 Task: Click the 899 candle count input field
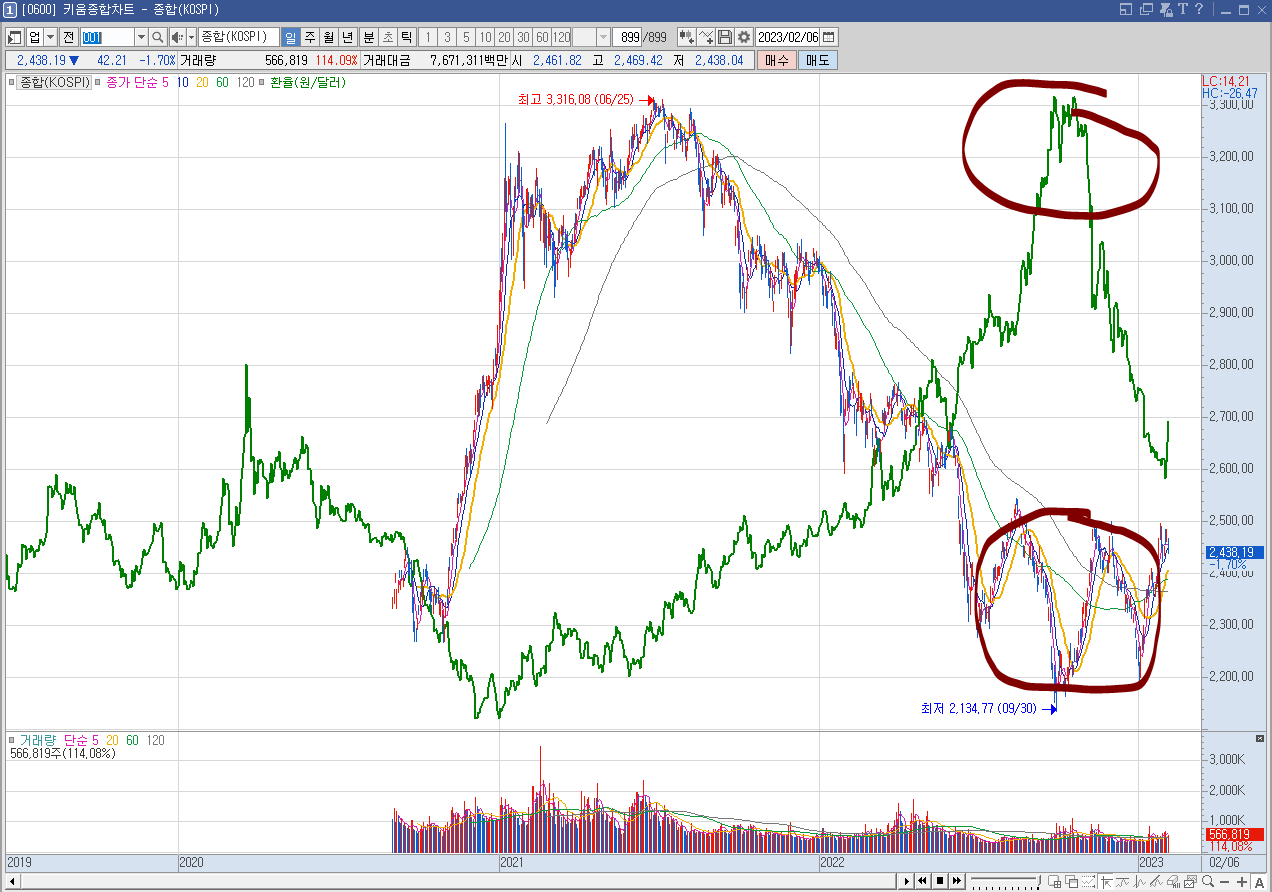click(x=627, y=37)
